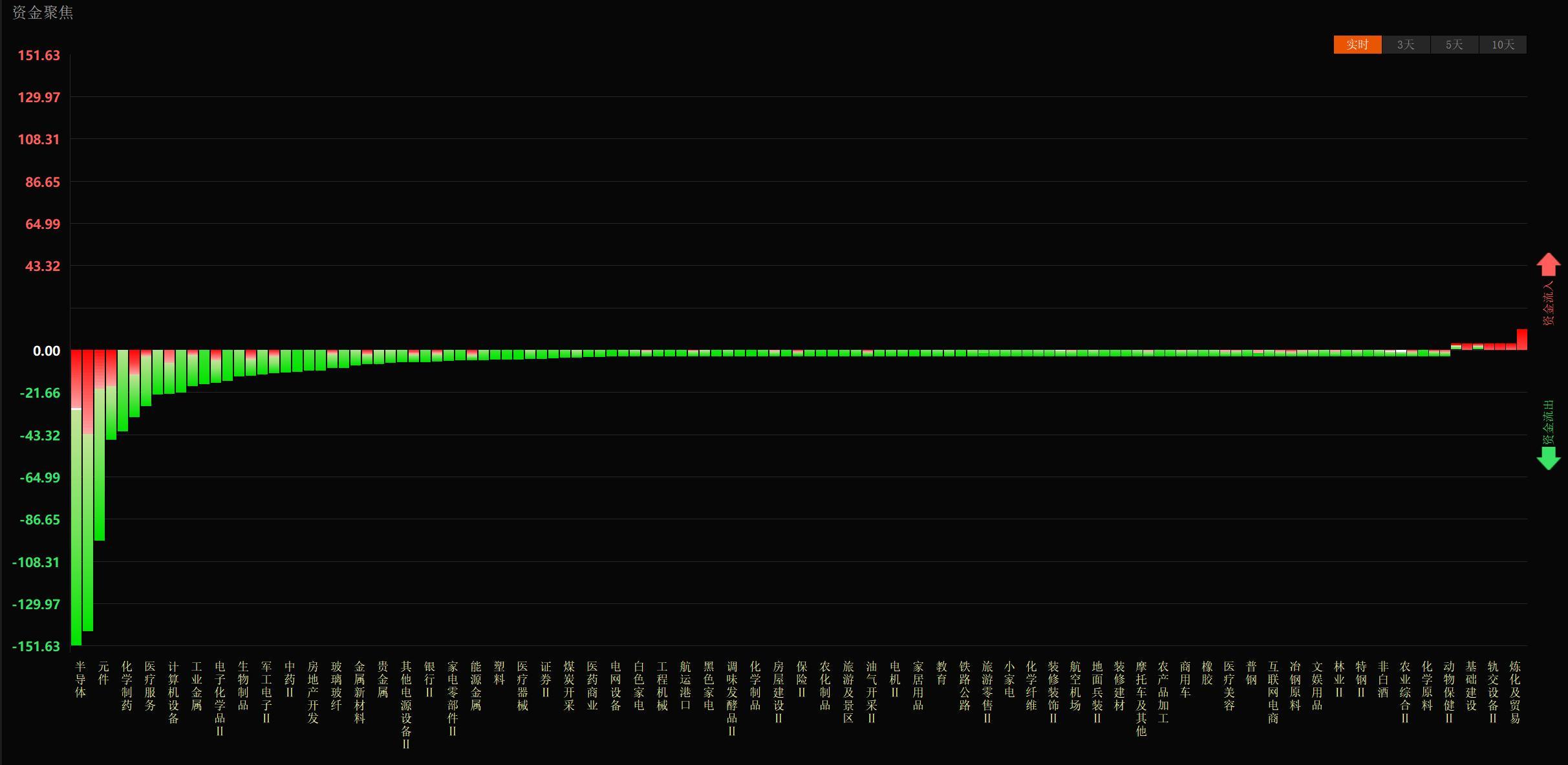The width and height of the screenshot is (1568, 765).
Task: Click the 炼化及贸易 red inflow bar
Action: point(1522,339)
